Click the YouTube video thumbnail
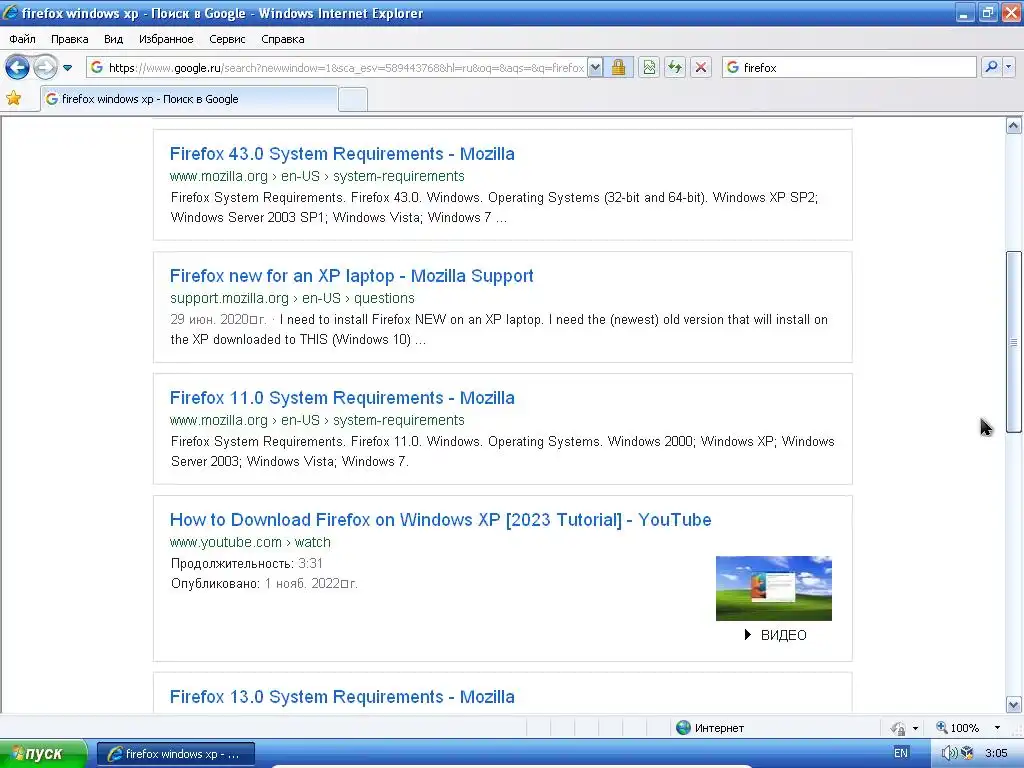Image resolution: width=1024 pixels, height=768 pixels. [x=774, y=588]
